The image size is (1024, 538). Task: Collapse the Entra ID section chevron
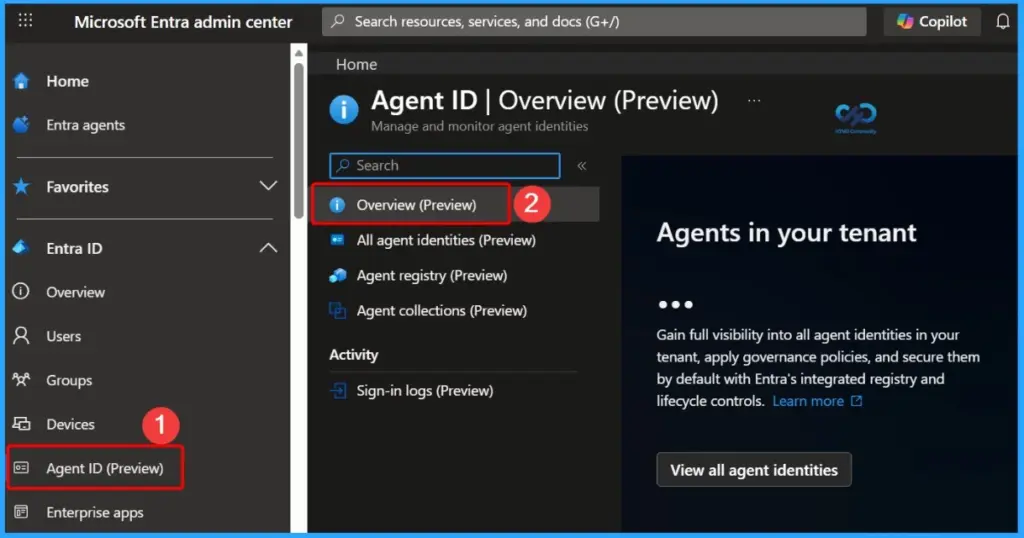click(x=268, y=248)
